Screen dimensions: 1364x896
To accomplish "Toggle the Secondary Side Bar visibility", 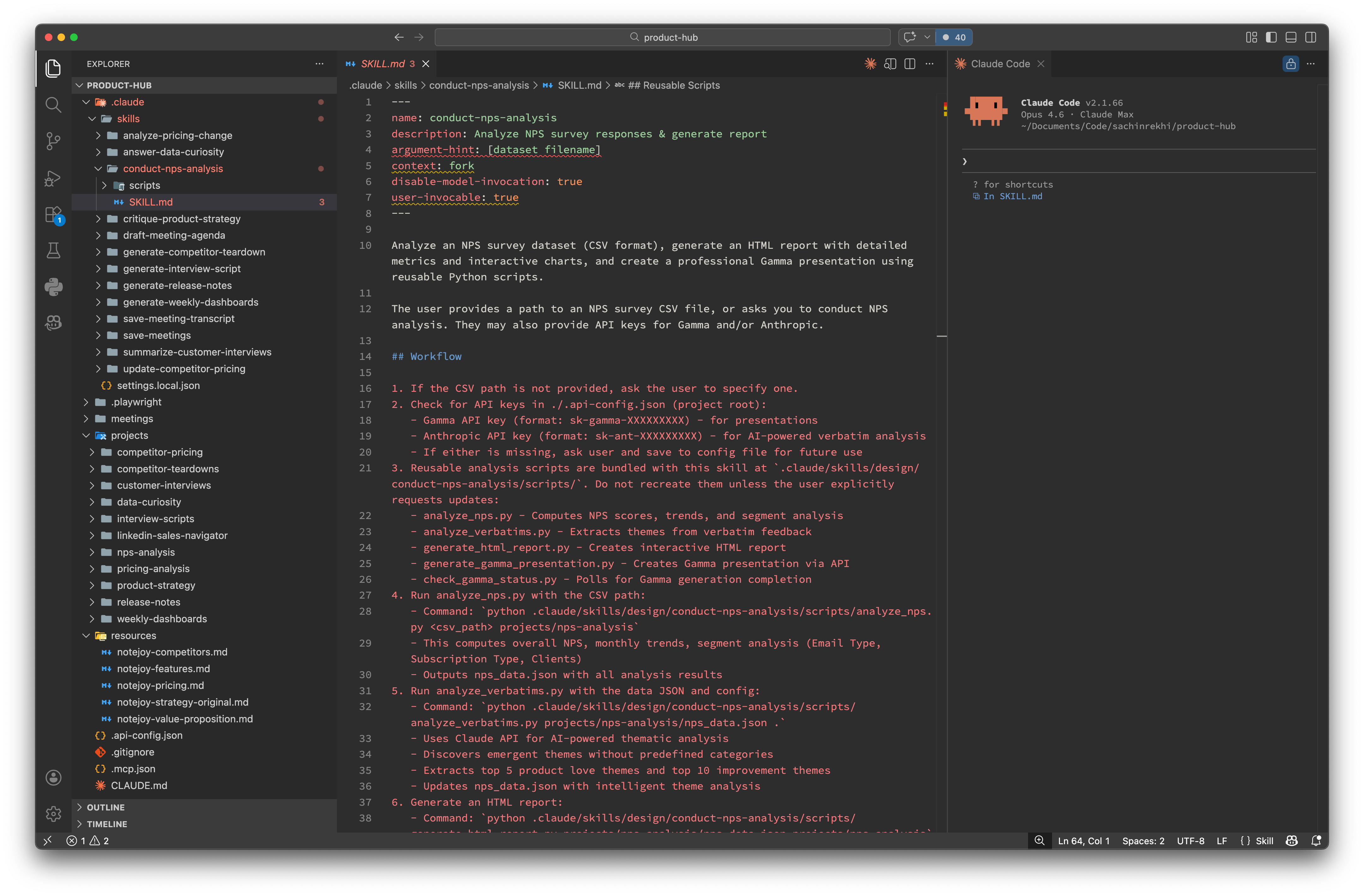I will (1310, 37).
